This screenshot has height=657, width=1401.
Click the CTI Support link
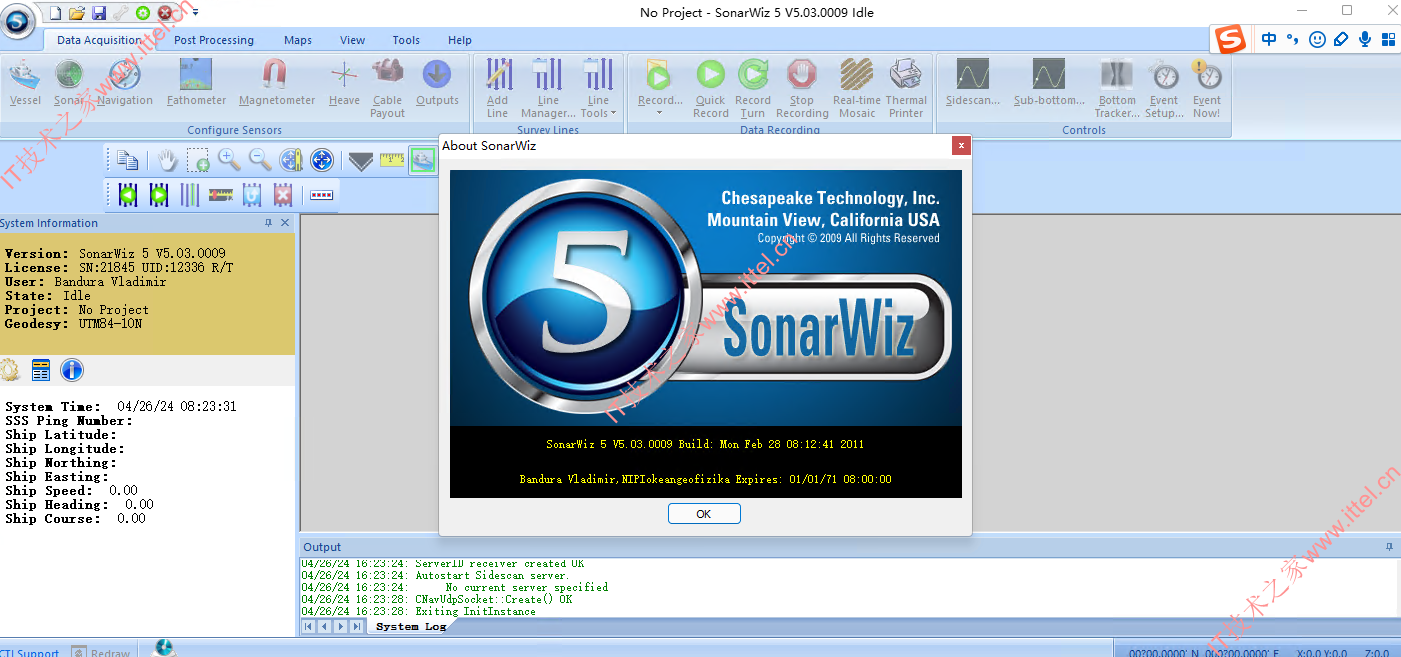coord(30,653)
